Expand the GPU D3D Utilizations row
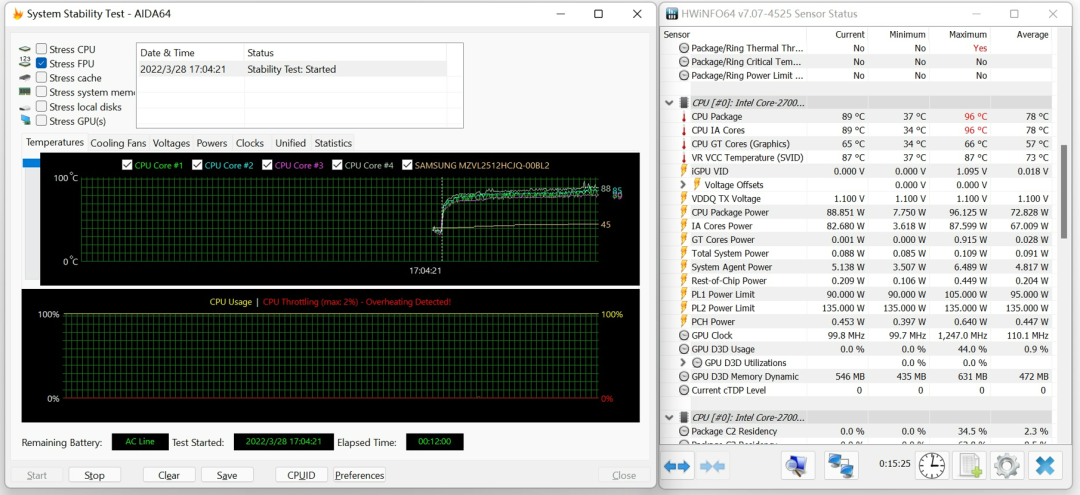Viewport: 1080px width, 495px height. click(683, 363)
